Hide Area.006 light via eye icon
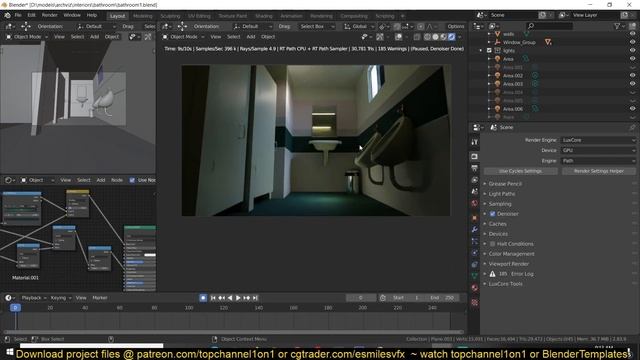The width and height of the screenshot is (640, 360). click(x=632, y=109)
